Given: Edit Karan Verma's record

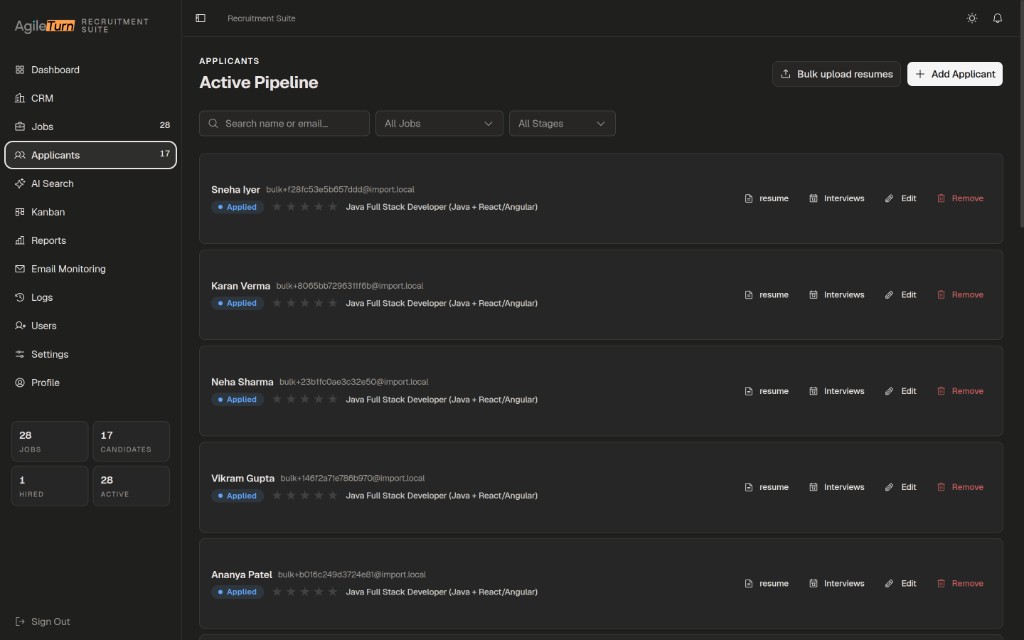Looking at the screenshot, I should [901, 295].
